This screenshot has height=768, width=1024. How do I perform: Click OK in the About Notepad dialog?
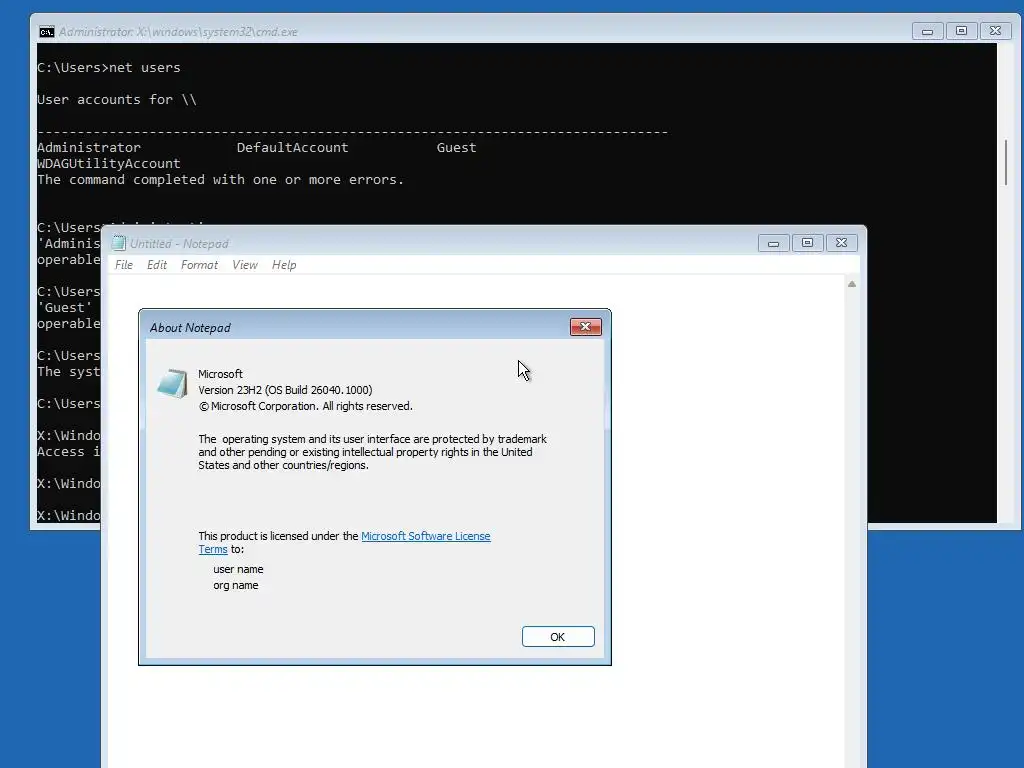558,637
